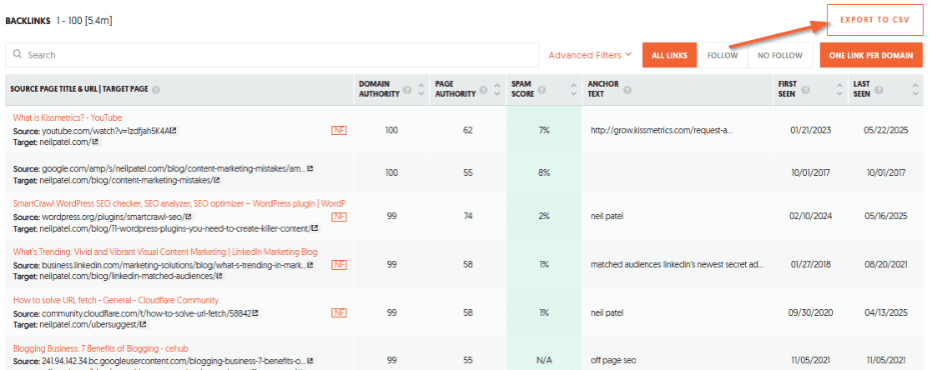Click into the backlinks Search field
936x370 pixels.
point(271,55)
